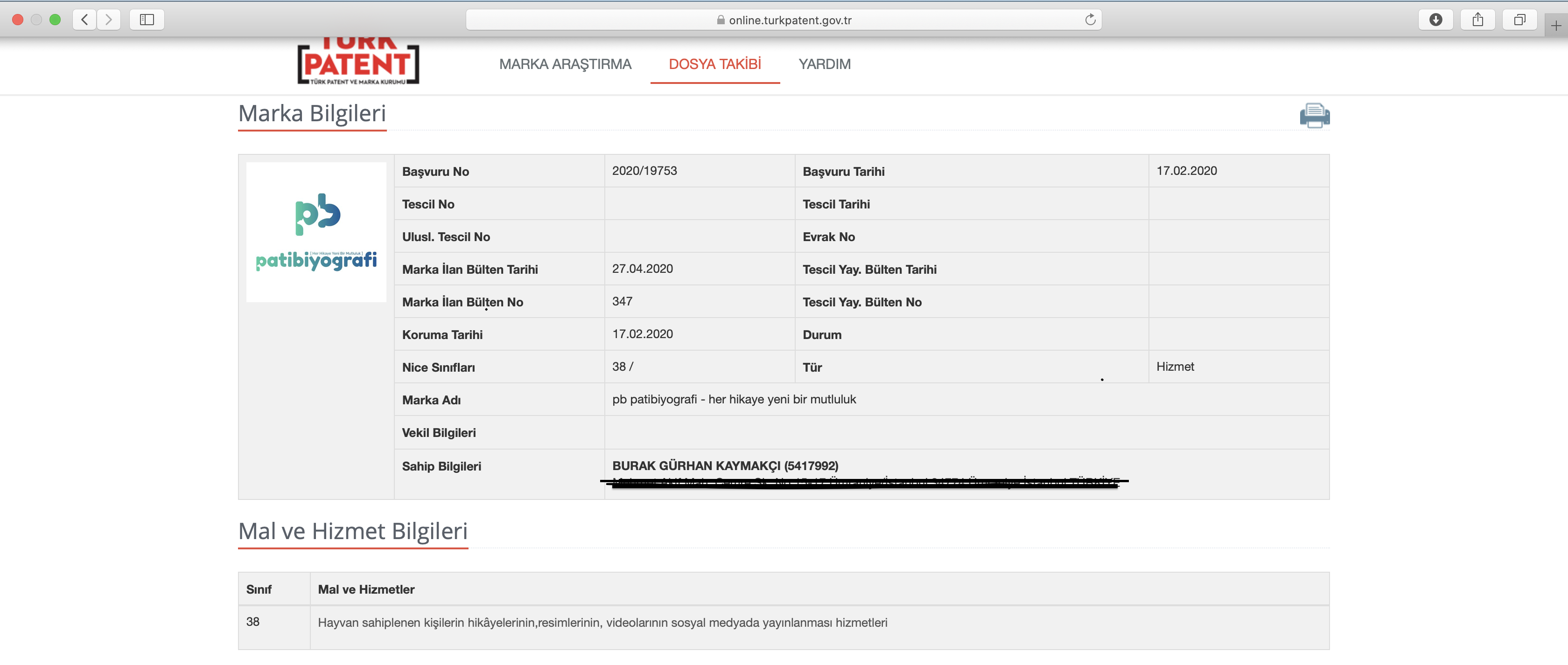
Task: Print the trademark info with the printer icon
Action: click(x=1314, y=115)
